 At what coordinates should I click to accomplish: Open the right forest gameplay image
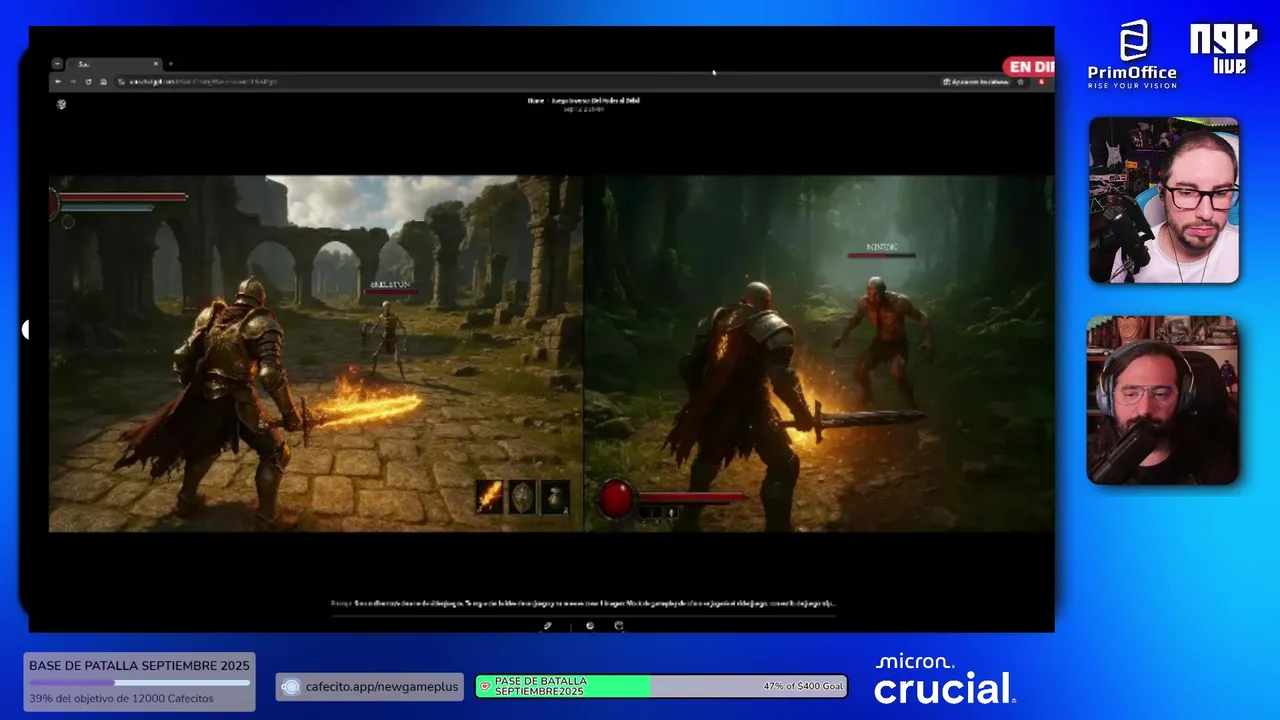[819, 353]
